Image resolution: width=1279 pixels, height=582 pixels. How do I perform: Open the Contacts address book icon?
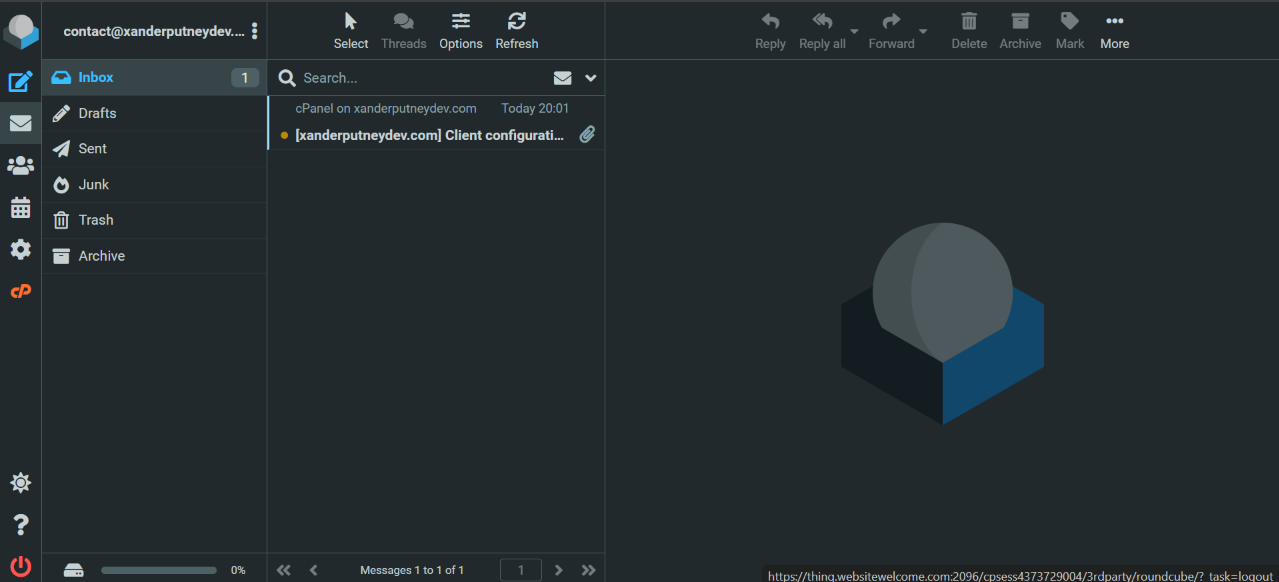click(x=20, y=166)
